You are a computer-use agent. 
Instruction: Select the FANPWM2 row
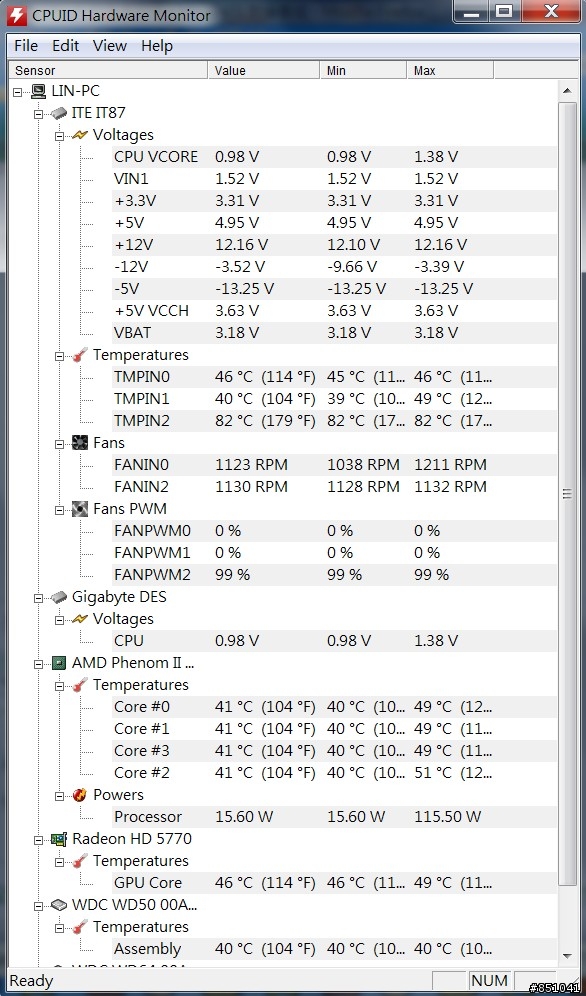[x=335, y=575]
